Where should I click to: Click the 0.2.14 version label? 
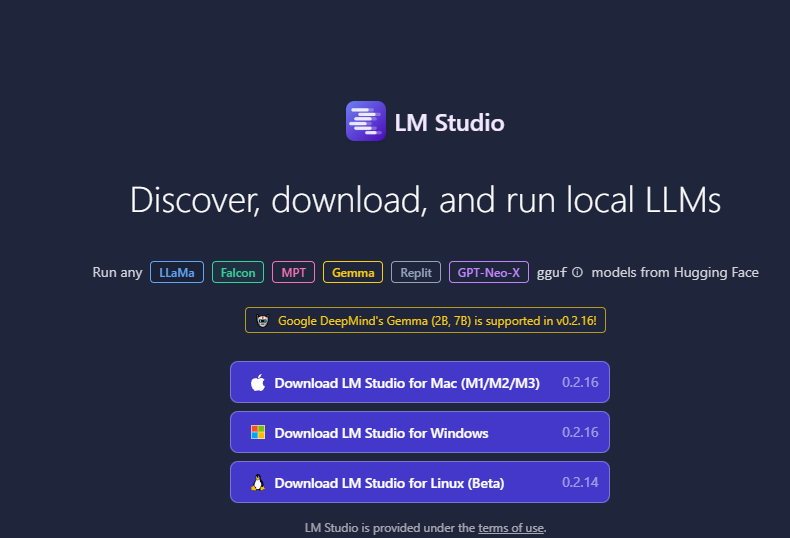580,483
